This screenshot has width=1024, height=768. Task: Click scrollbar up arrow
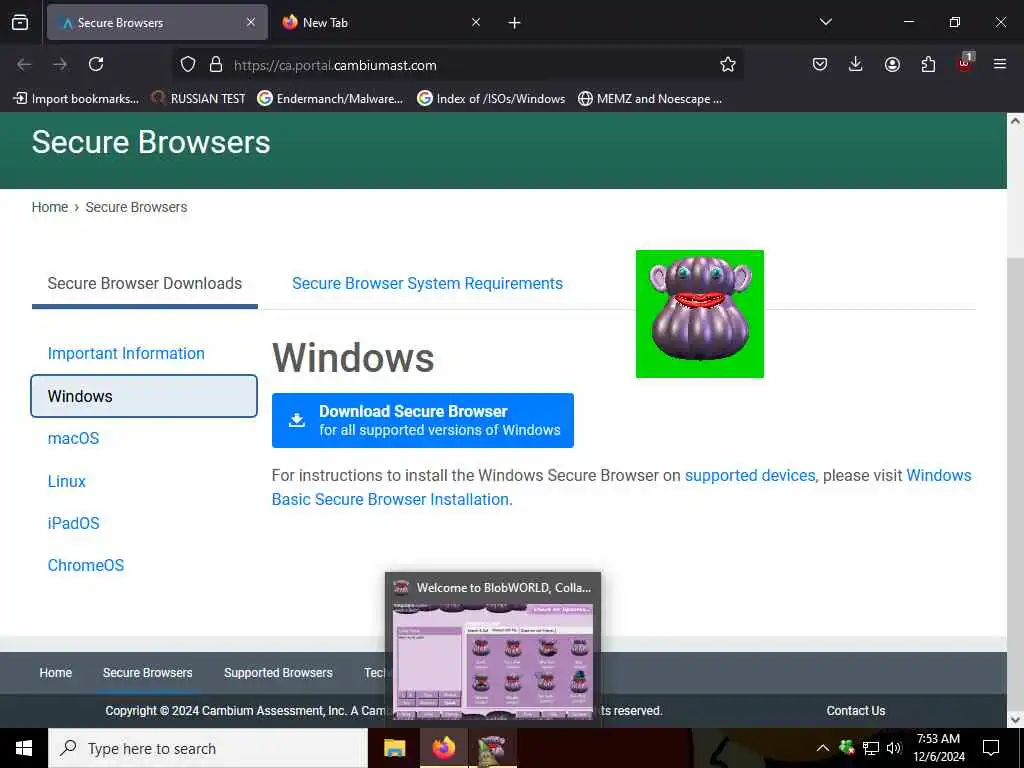click(x=1015, y=120)
